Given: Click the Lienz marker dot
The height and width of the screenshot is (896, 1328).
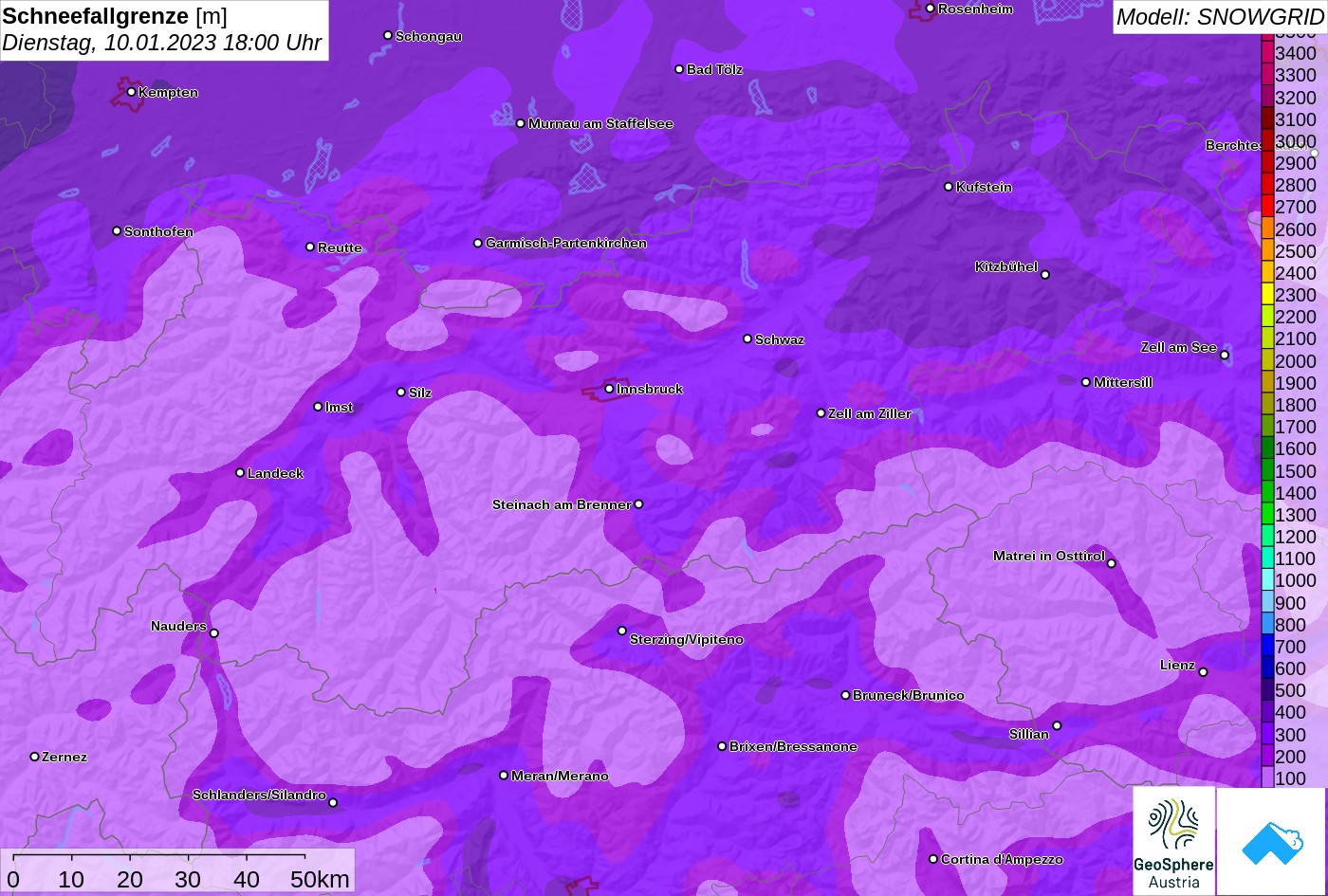Looking at the screenshot, I should [1203, 672].
